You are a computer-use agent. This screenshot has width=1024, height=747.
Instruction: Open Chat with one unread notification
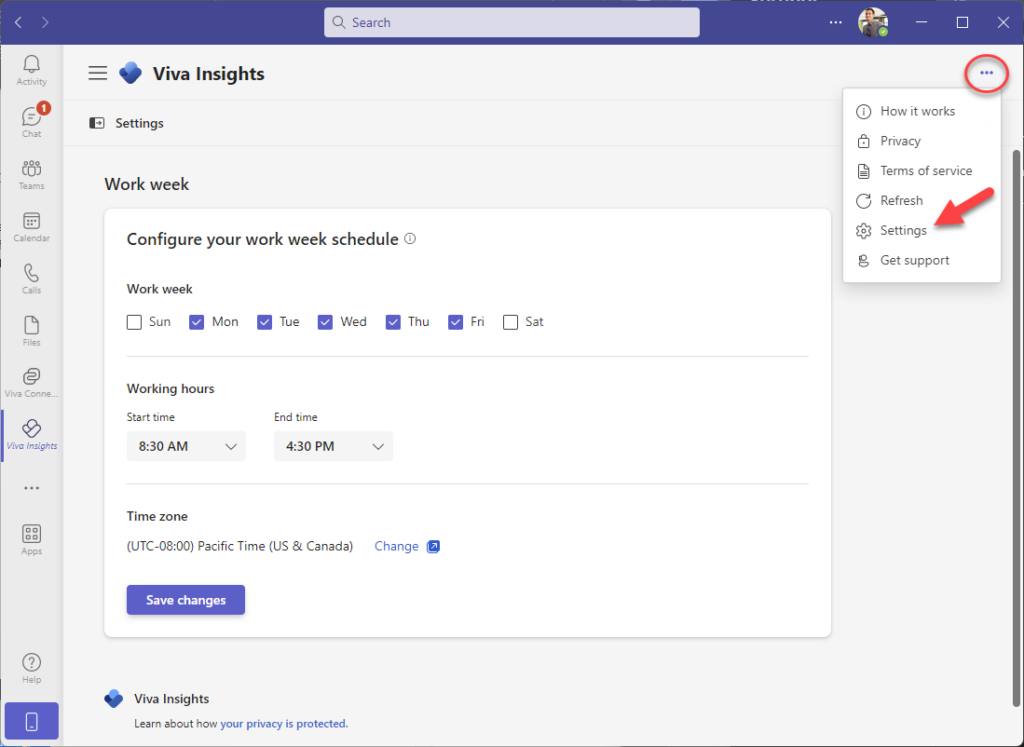tap(31, 121)
